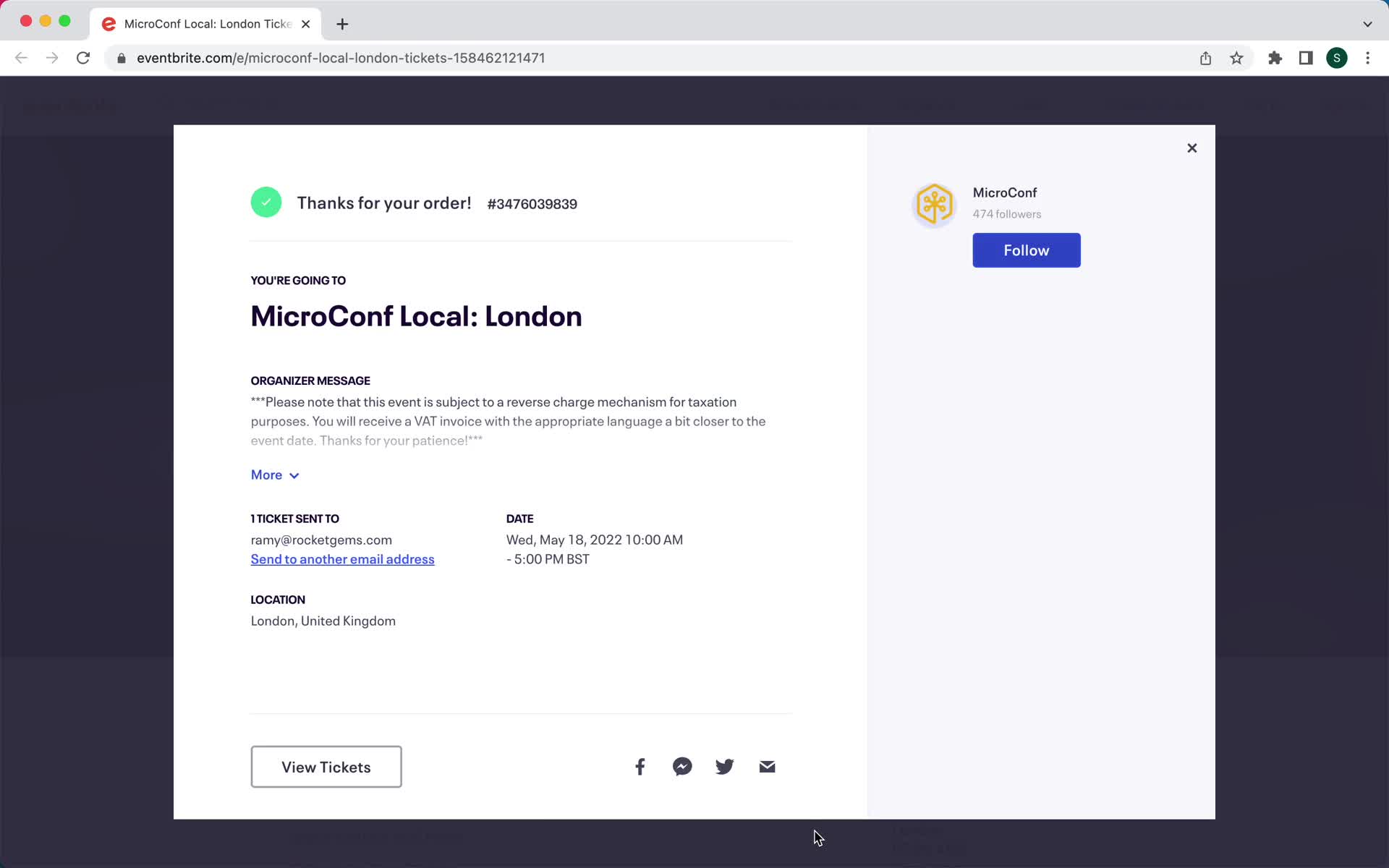Go back in browser history
The height and width of the screenshot is (868, 1389).
coord(21,58)
